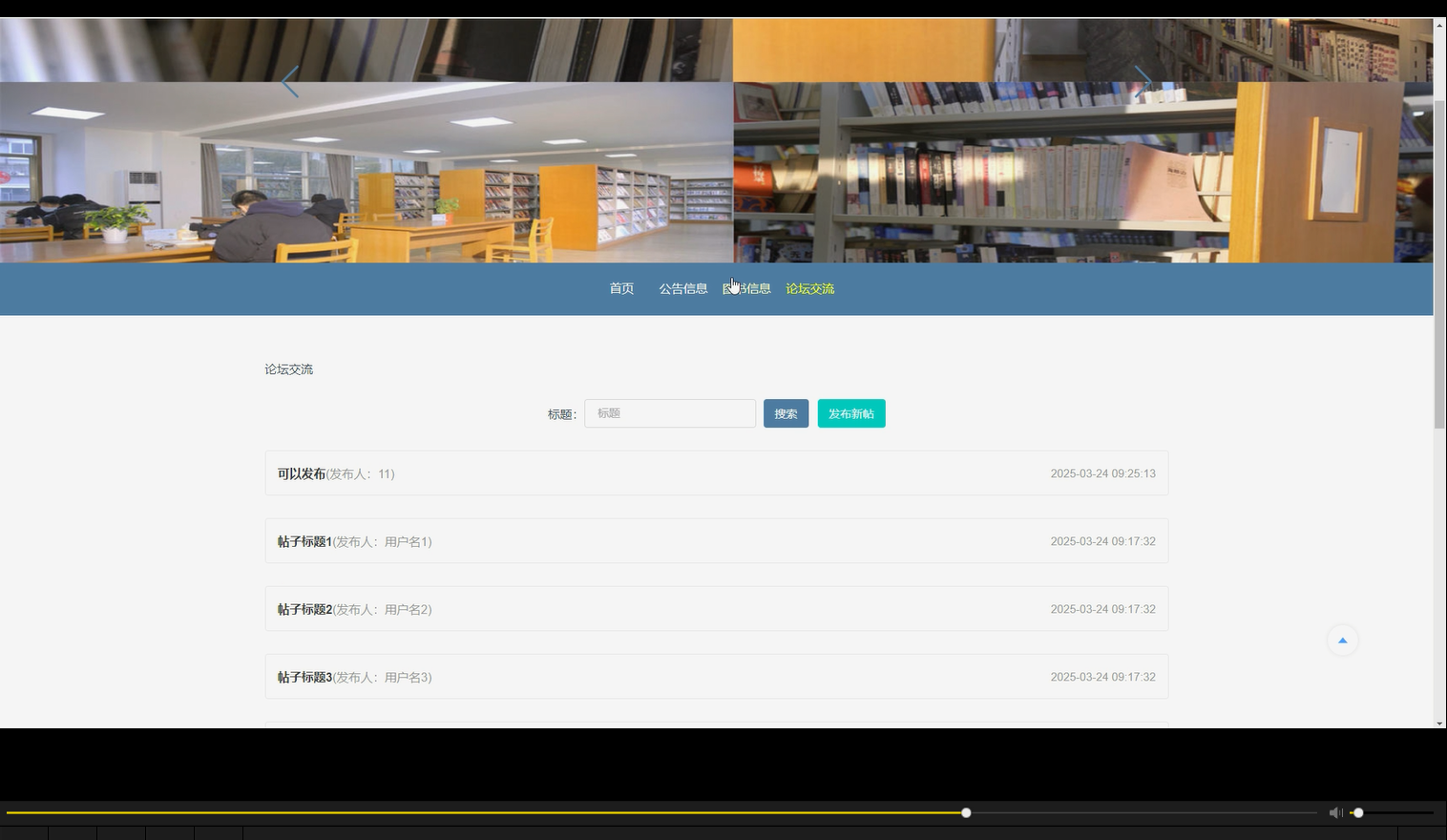This screenshot has width=1447, height=840.
Task: Click the author text 用户名1
Action: point(405,541)
